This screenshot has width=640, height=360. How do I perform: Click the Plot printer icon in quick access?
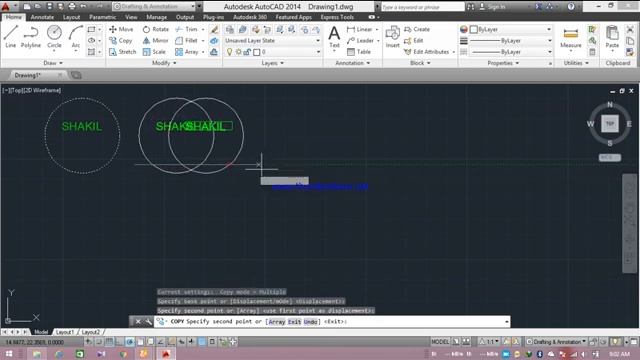pyautogui.click(x=72, y=6)
